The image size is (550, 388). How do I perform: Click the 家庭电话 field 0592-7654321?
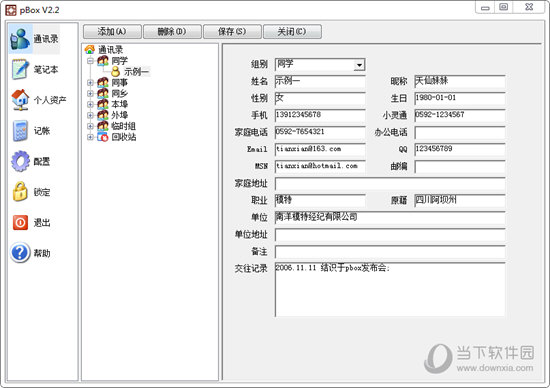[320, 133]
